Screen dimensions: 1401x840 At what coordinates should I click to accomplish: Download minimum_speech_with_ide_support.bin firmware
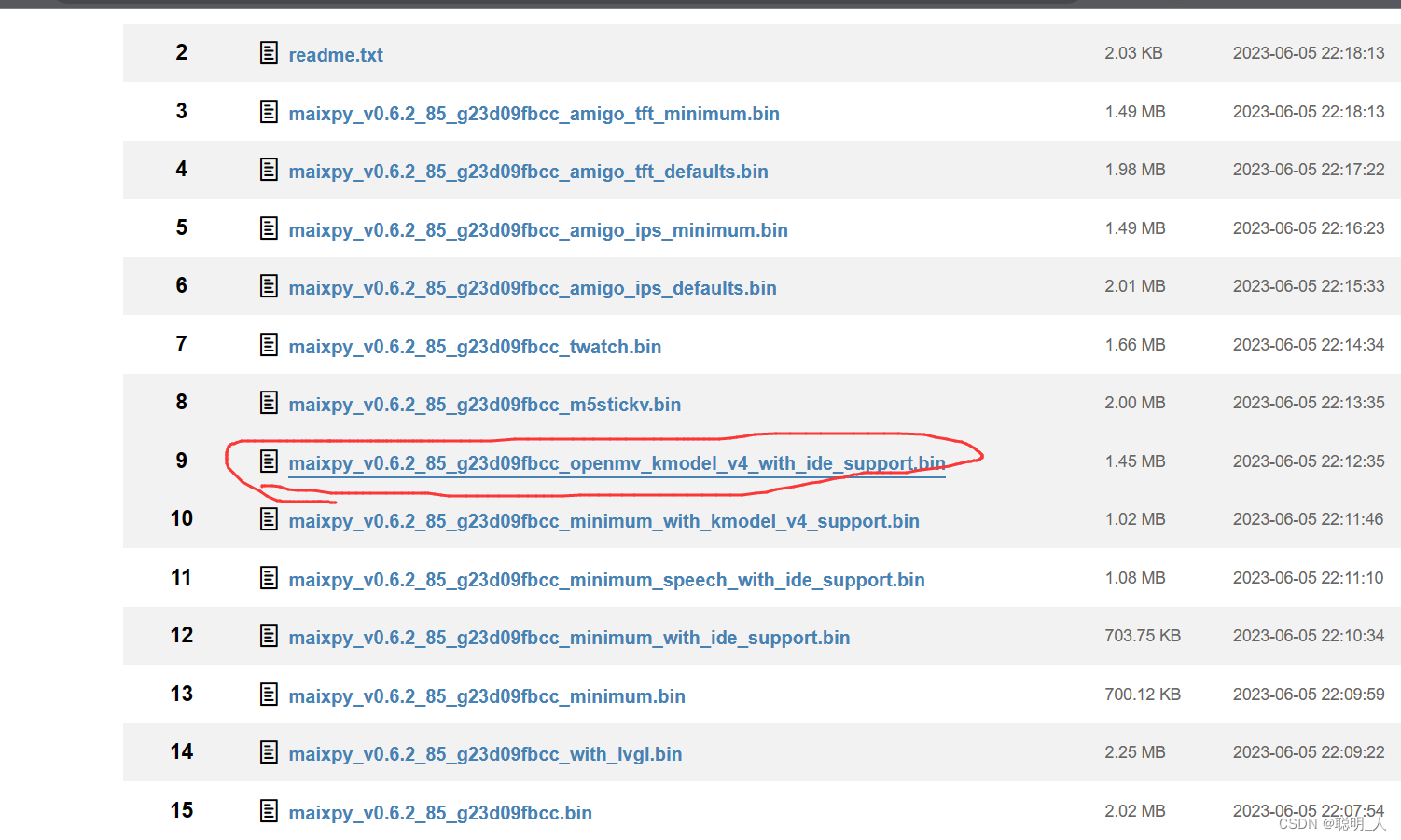click(x=606, y=580)
